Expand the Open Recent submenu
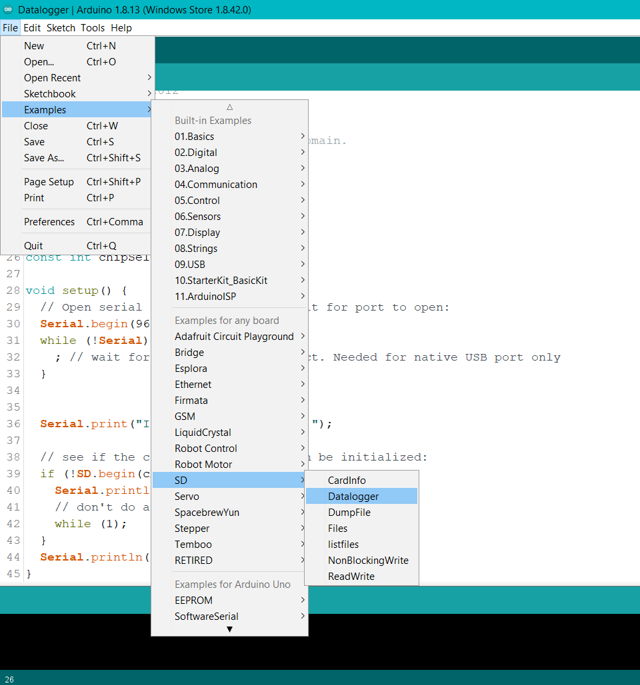The width and height of the screenshot is (640, 685). coord(77,78)
